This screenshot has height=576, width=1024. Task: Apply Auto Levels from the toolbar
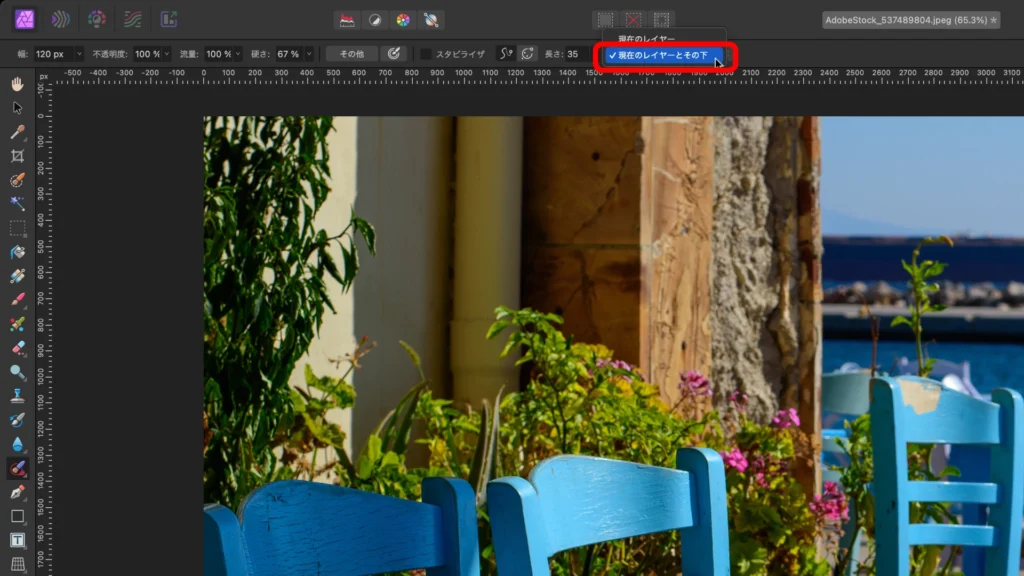tap(347, 19)
